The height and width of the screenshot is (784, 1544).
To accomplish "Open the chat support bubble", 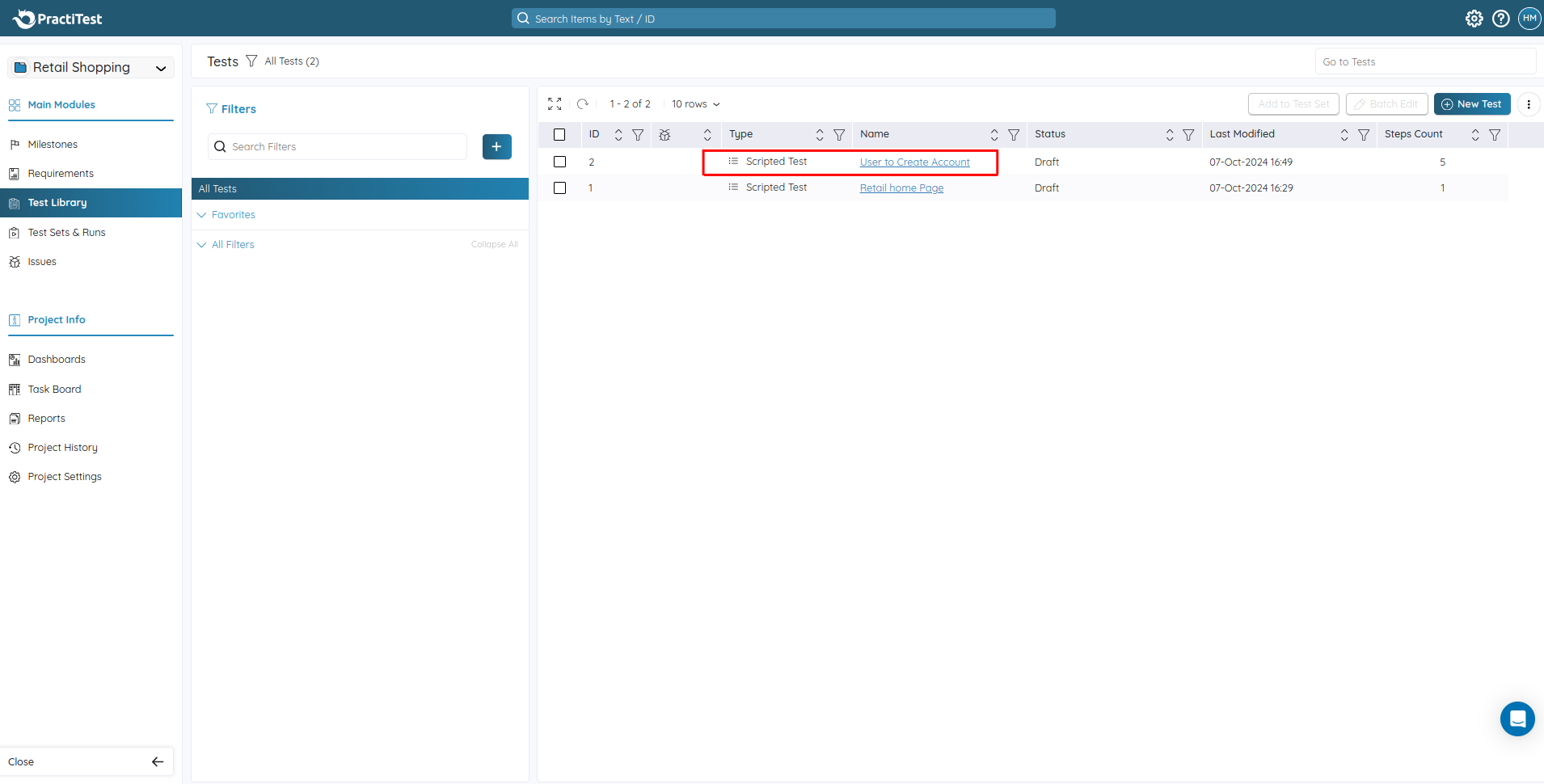I will [1517, 719].
